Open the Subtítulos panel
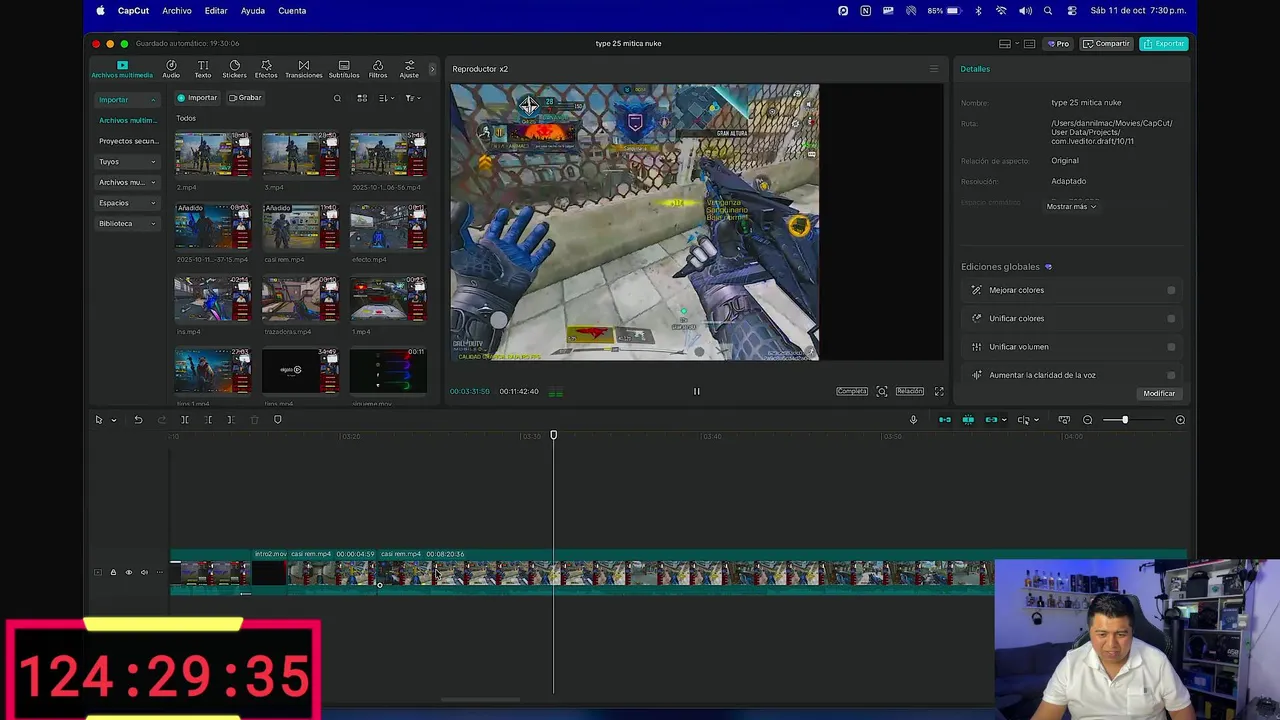This screenshot has width=1280, height=720. [x=344, y=69]
